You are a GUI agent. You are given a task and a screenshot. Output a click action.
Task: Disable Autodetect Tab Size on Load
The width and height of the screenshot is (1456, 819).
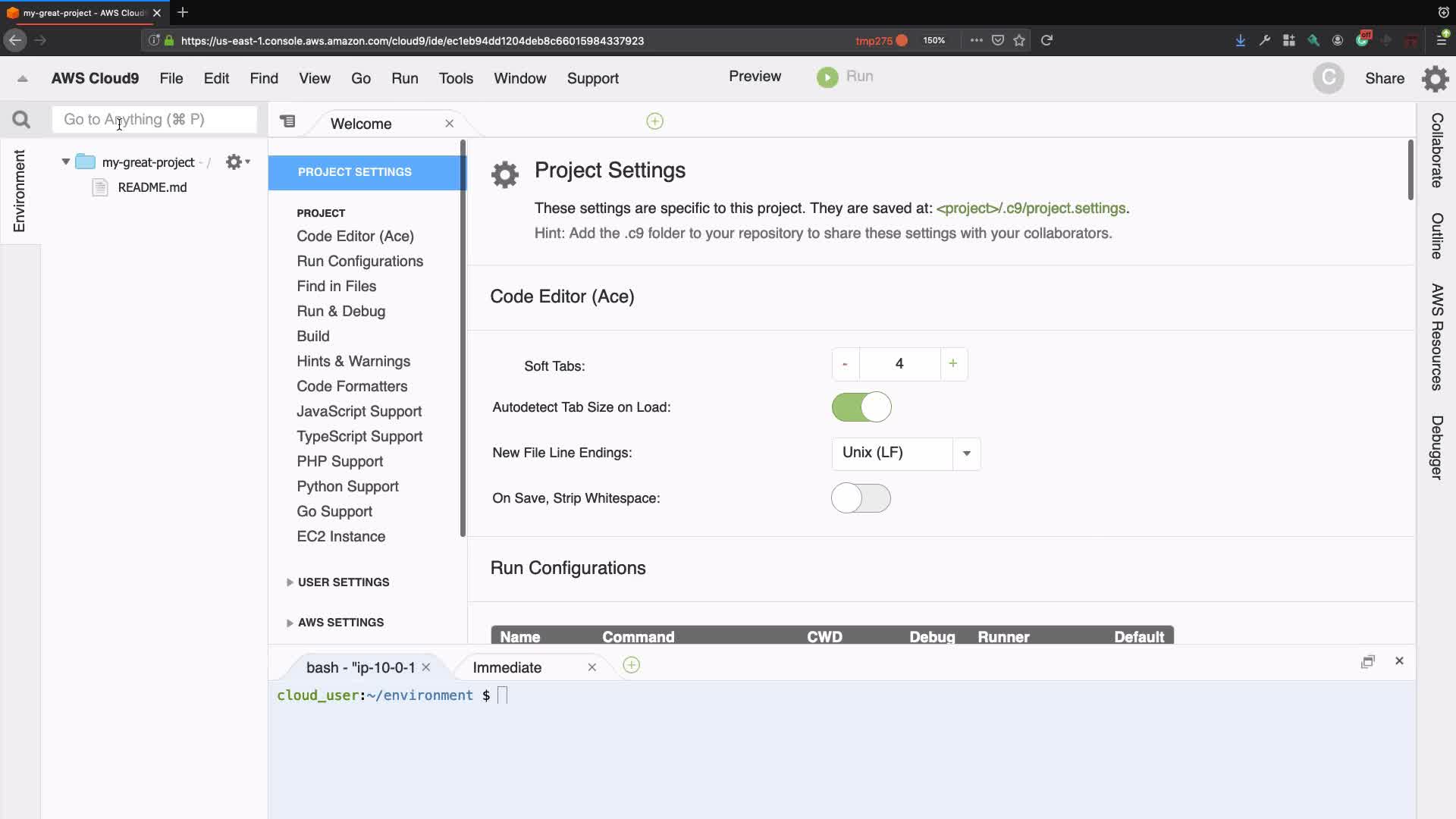coord(861,407)
